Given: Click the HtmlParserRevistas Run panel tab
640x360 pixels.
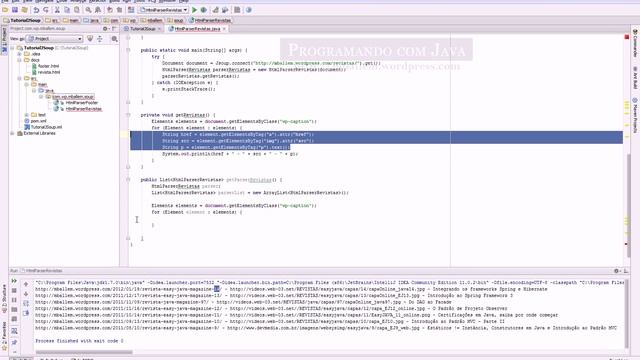Looking at the screenshot, I should click(x=41, y=271).
